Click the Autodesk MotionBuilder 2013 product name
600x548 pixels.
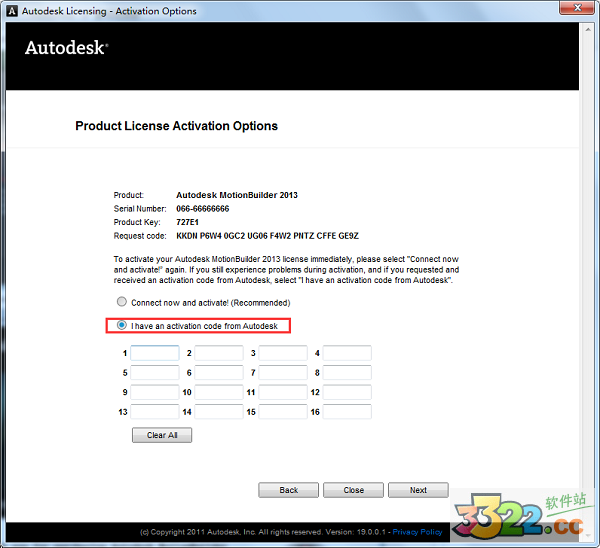[x=237, y=195]
